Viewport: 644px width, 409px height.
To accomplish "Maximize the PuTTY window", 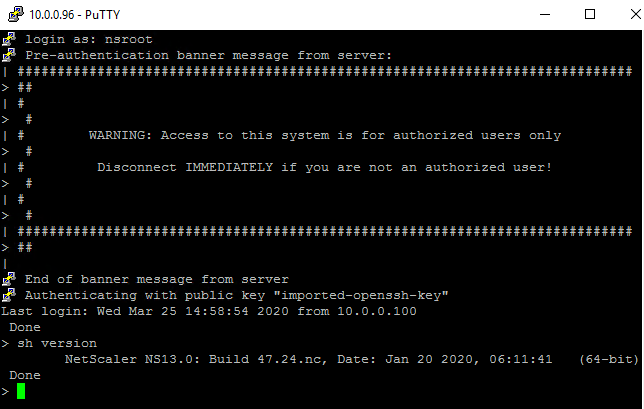I will 574,15.
